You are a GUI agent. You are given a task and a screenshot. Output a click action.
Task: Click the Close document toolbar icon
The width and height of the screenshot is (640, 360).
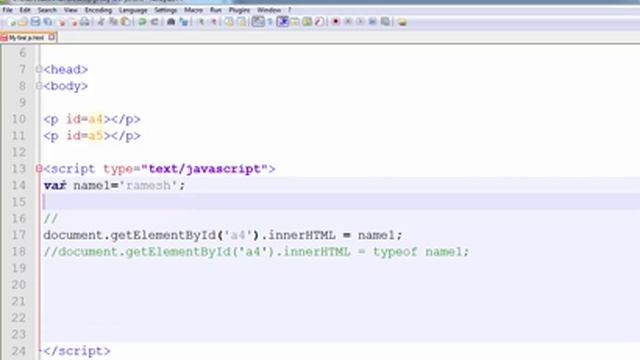(x=62, y=22)
